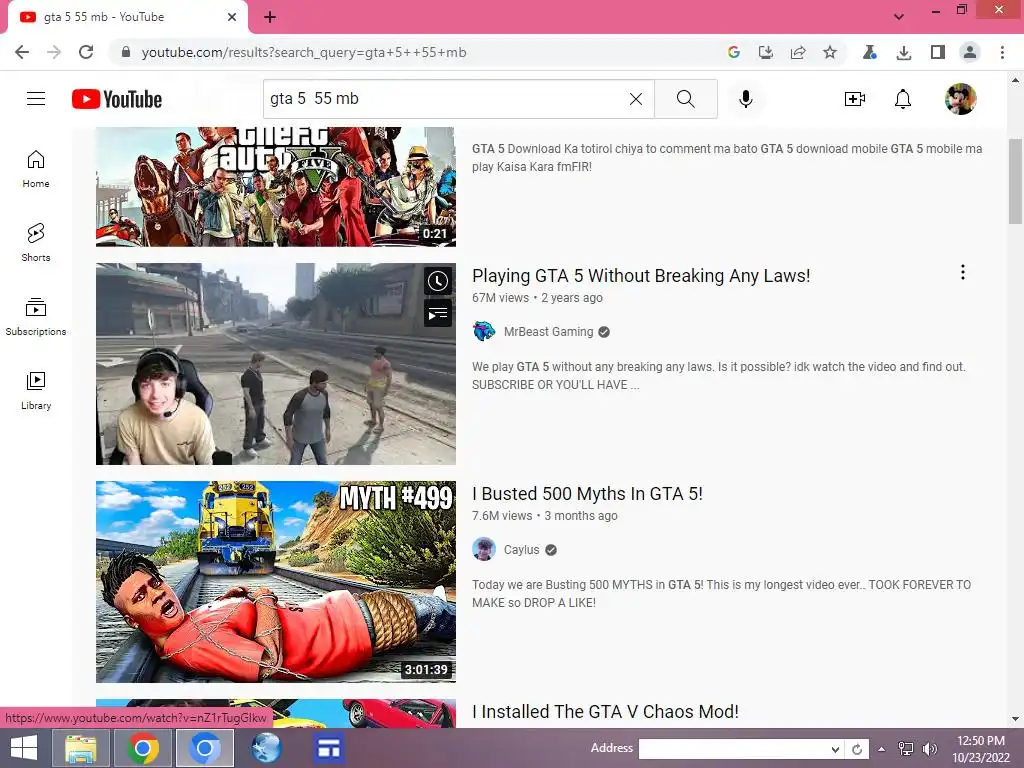Toggle the Chrome side panel icon
The height and width of the screenshot is (768, 1024).
point(938,52)
